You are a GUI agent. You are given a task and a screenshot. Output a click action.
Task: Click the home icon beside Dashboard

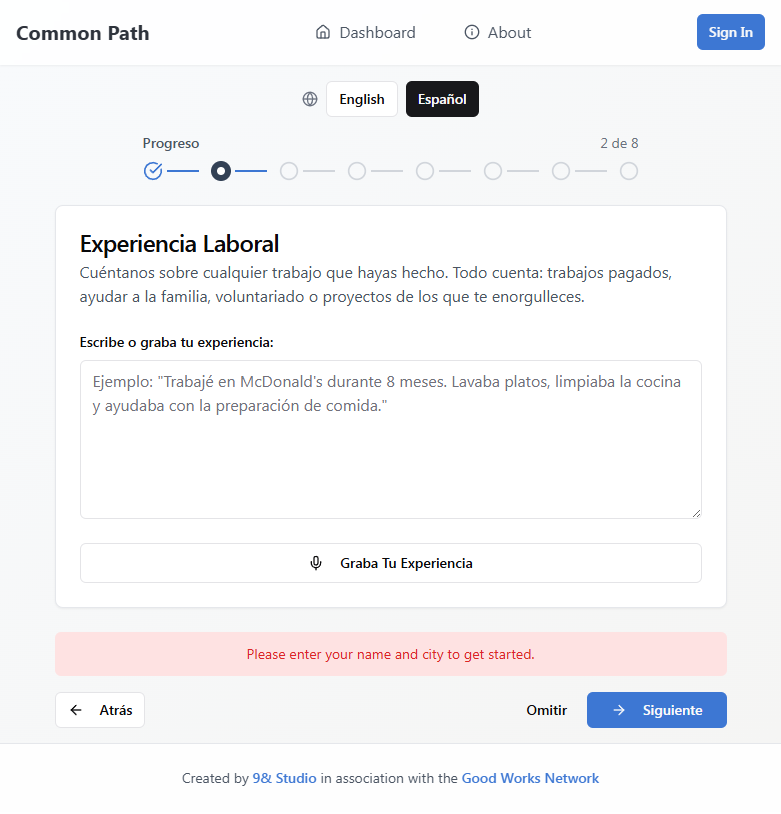(x=322, y=32)
